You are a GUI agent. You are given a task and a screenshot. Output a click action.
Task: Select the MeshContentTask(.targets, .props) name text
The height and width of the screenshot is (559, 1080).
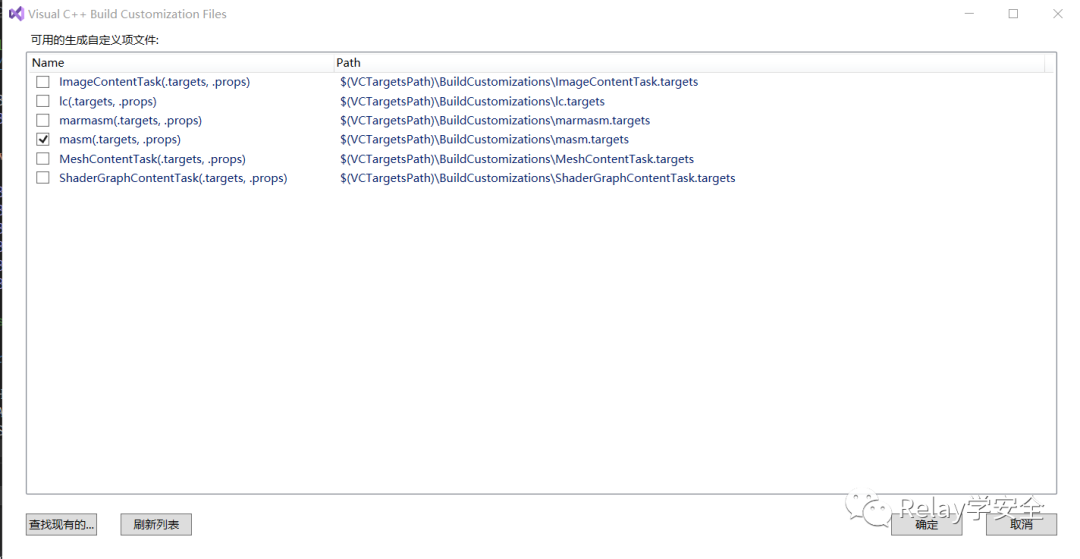pyautogui.click(x=152, y=159)
